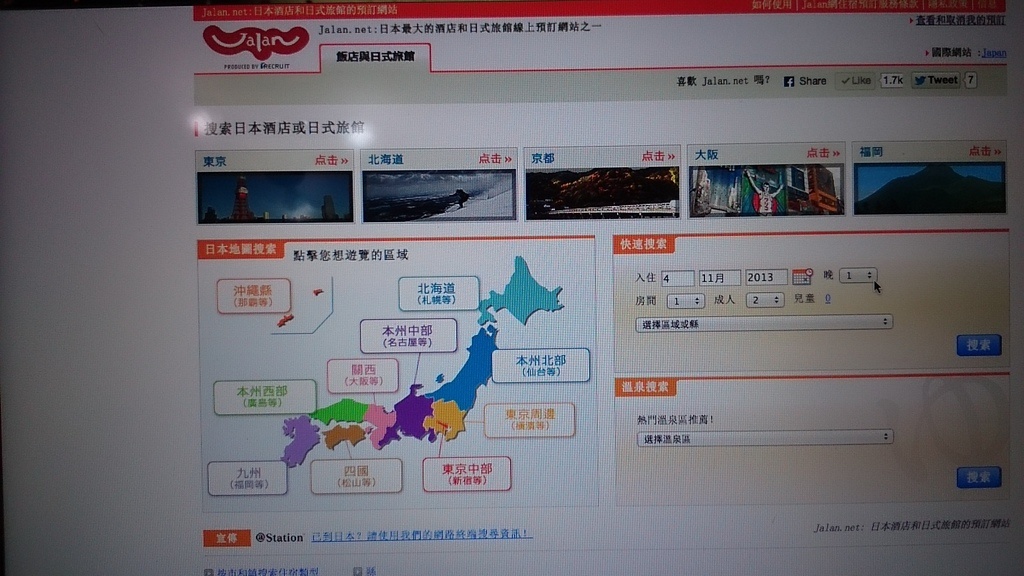Open the 房間 rooms dropdown

point(685,300)
